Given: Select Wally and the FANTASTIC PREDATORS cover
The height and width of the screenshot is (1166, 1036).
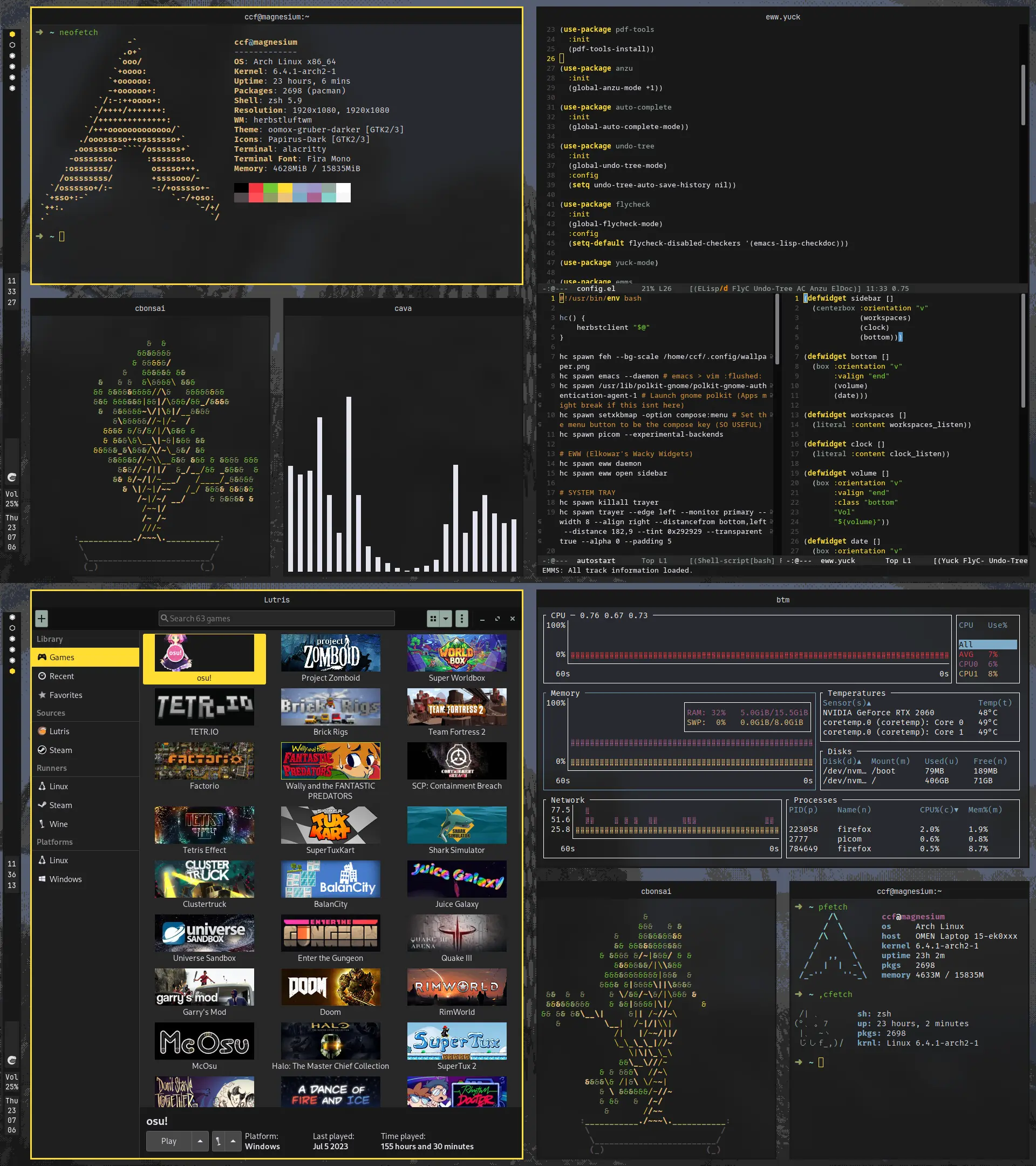Looking at the screenshot, I should [331, 761].
